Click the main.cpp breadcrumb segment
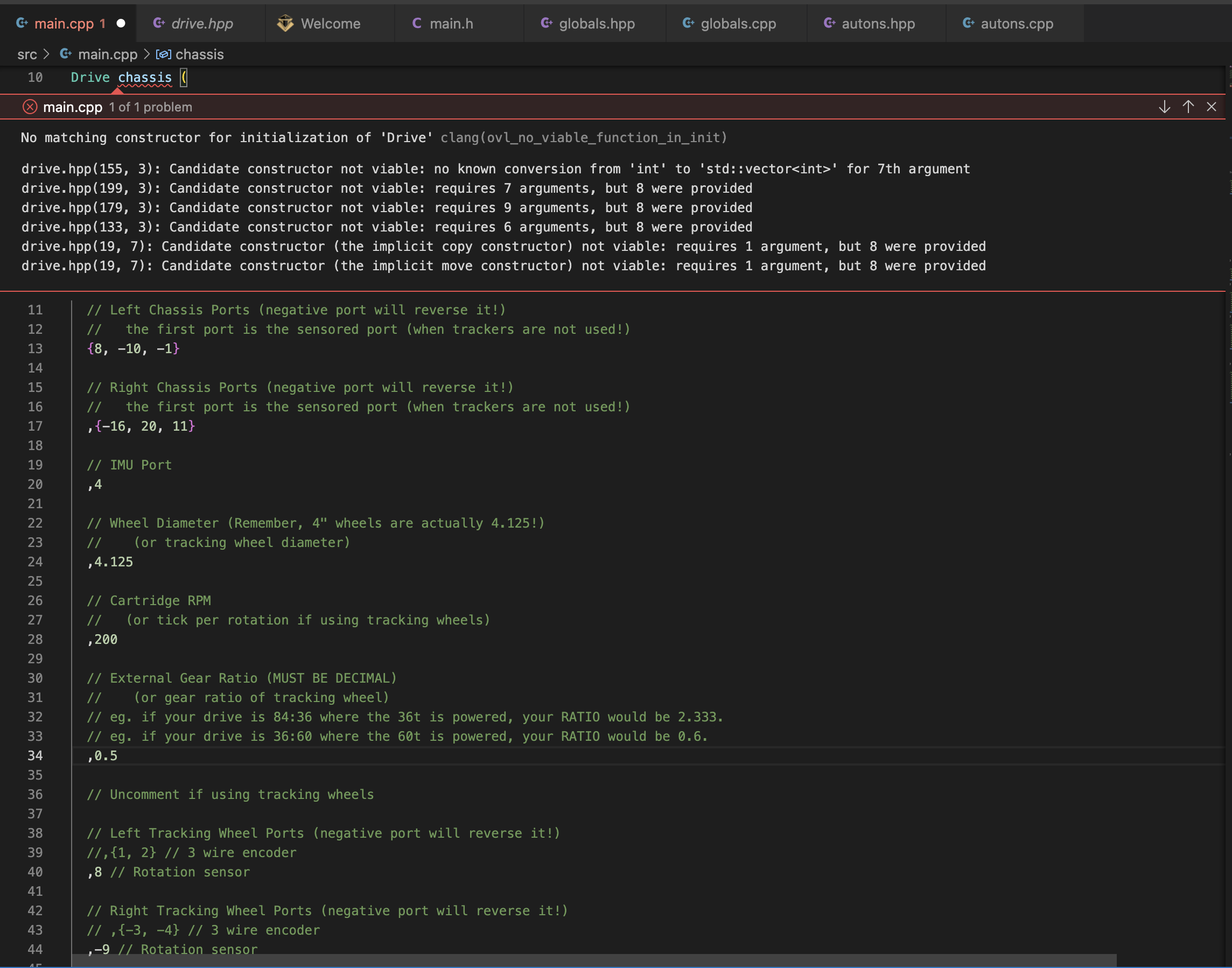 (108, 54)
